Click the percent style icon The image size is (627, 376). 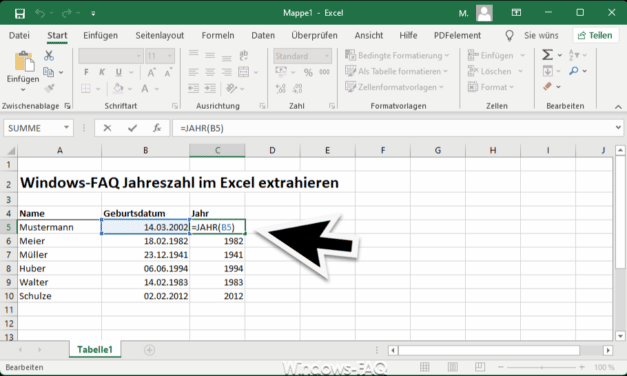click(308, 72)
